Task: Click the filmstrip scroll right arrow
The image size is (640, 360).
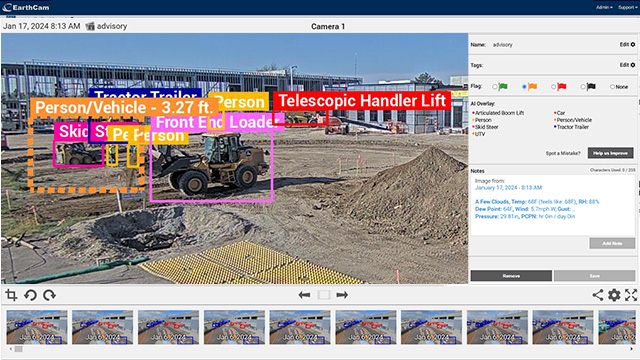Action: (x=631, y=349)
